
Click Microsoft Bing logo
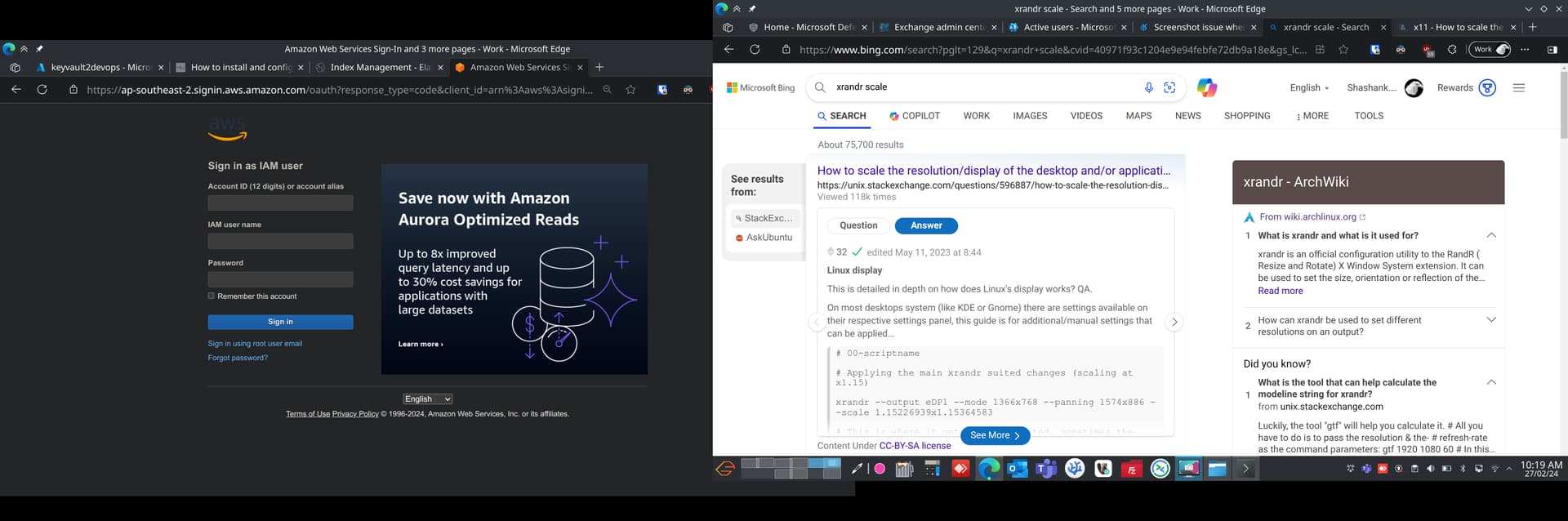coord(760,87)
